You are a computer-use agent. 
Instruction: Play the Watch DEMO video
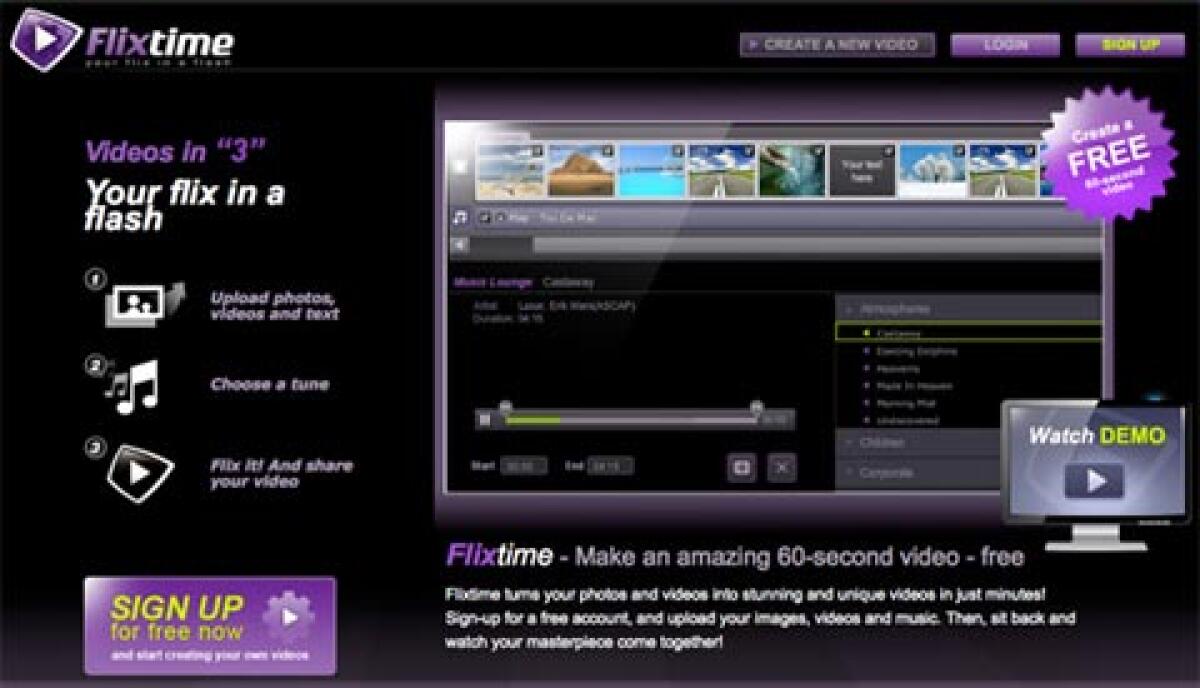point(1093,481)
